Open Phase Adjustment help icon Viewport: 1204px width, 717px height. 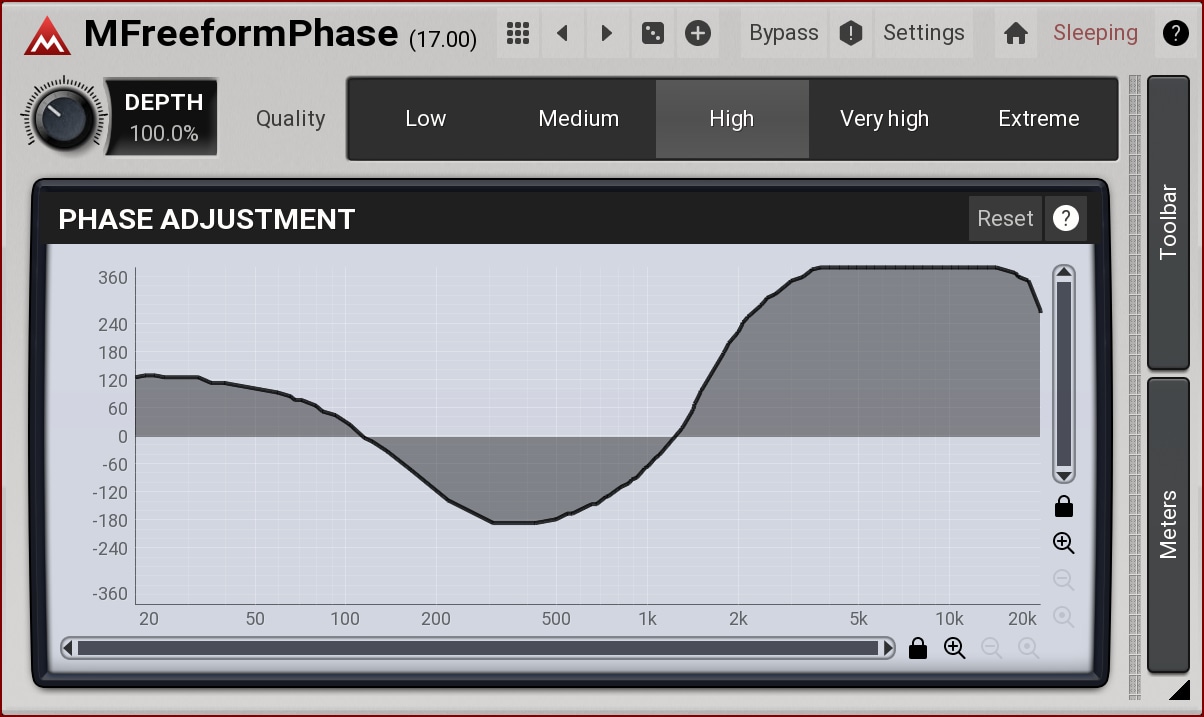1066,218
